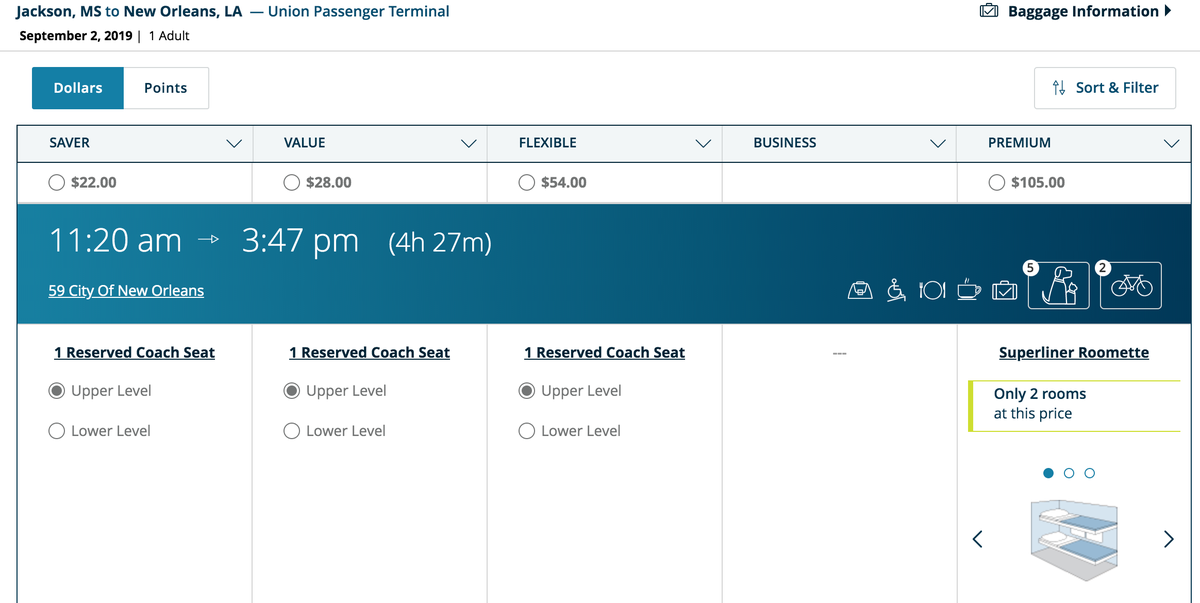Click the dining car plate icon
1200x603 pixels.
click(x=932, y=289)
